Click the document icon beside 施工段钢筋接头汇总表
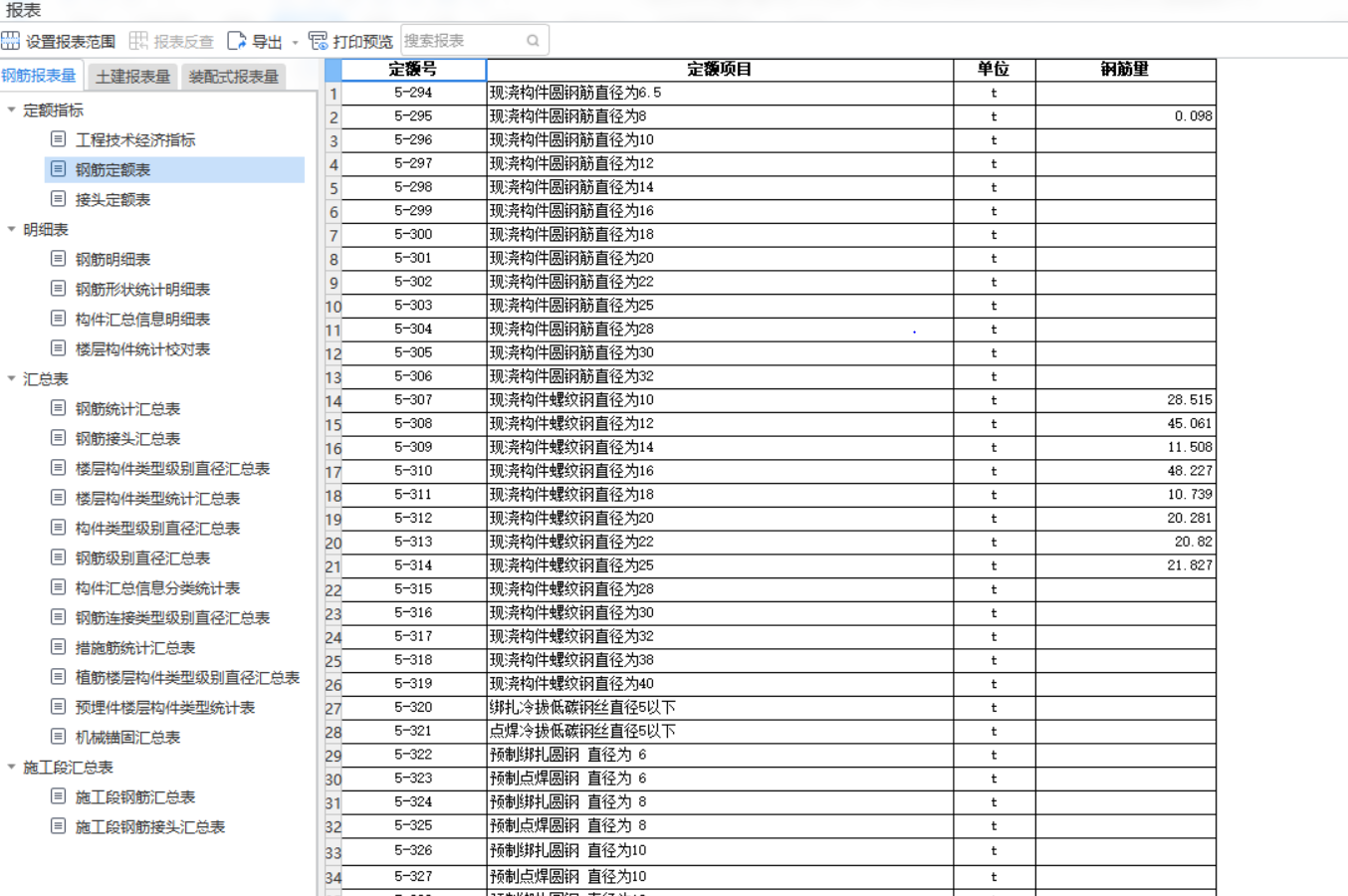This screenshot has height=896, width=1348. coord(59,826)
